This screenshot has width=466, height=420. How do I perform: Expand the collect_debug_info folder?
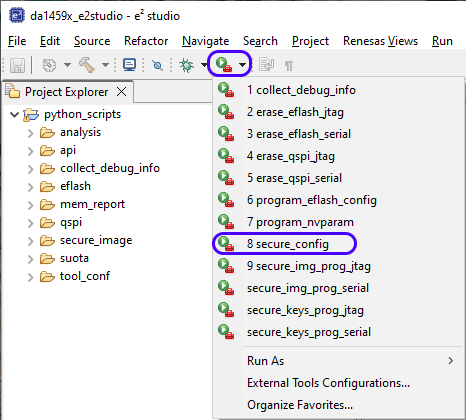coord(31,169)
